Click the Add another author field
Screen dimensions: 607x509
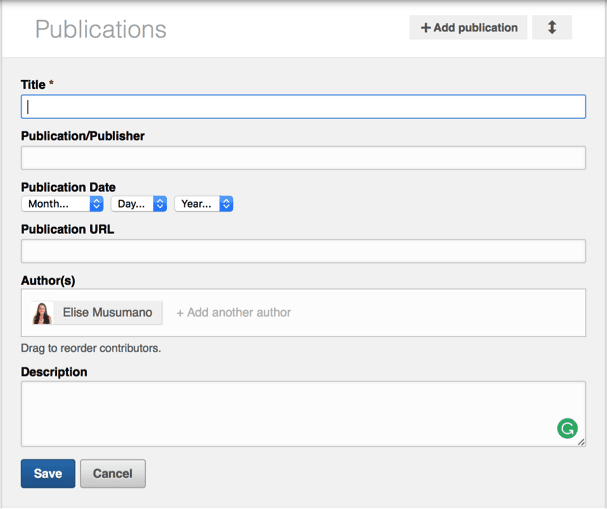(x=234, y=313)
